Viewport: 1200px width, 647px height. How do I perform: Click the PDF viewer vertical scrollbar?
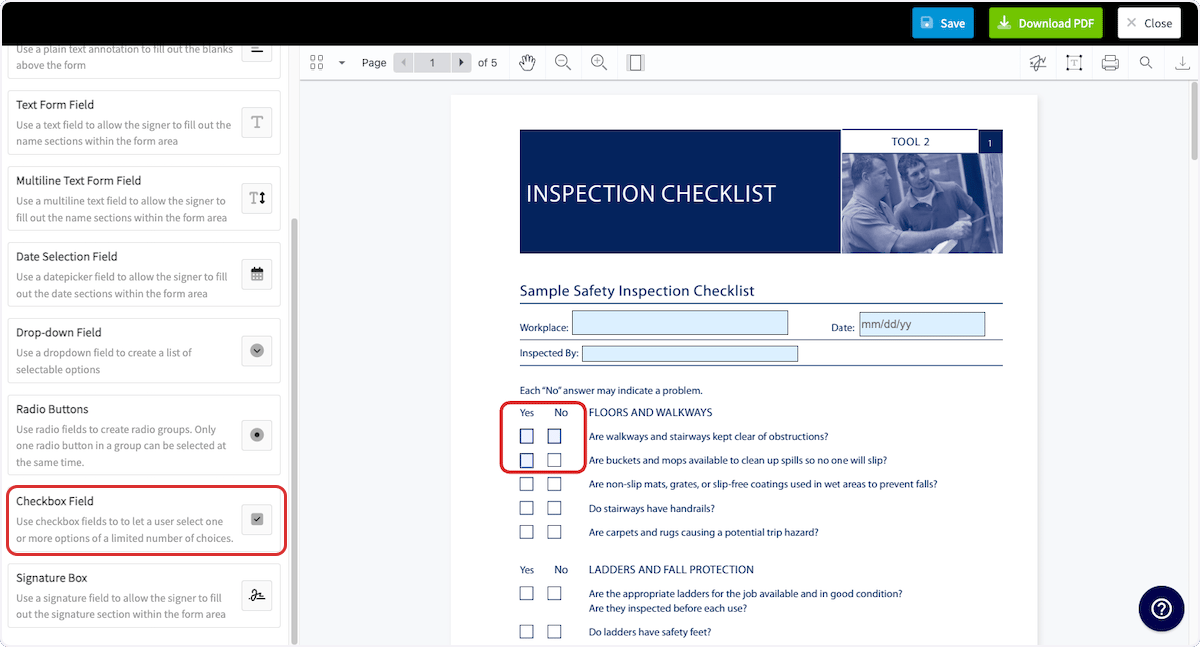[x=1195, y=120]
